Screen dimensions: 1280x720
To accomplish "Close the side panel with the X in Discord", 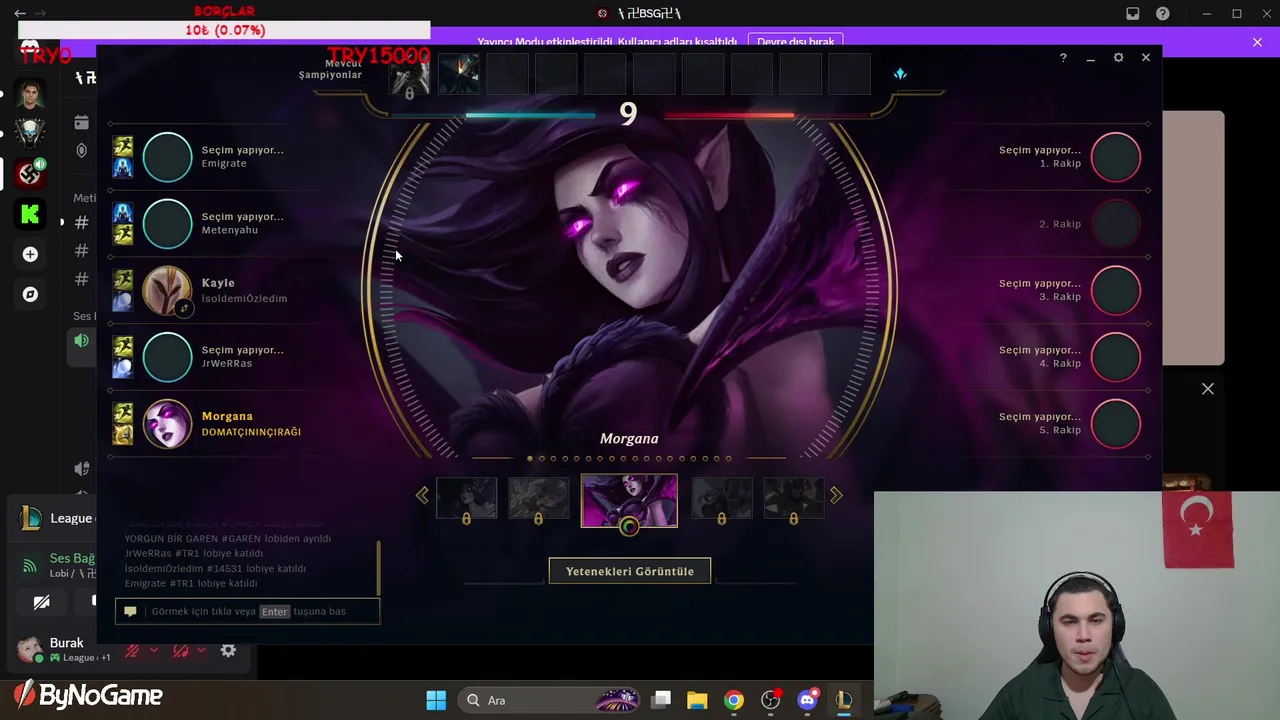I will [x=1208, y=389].
